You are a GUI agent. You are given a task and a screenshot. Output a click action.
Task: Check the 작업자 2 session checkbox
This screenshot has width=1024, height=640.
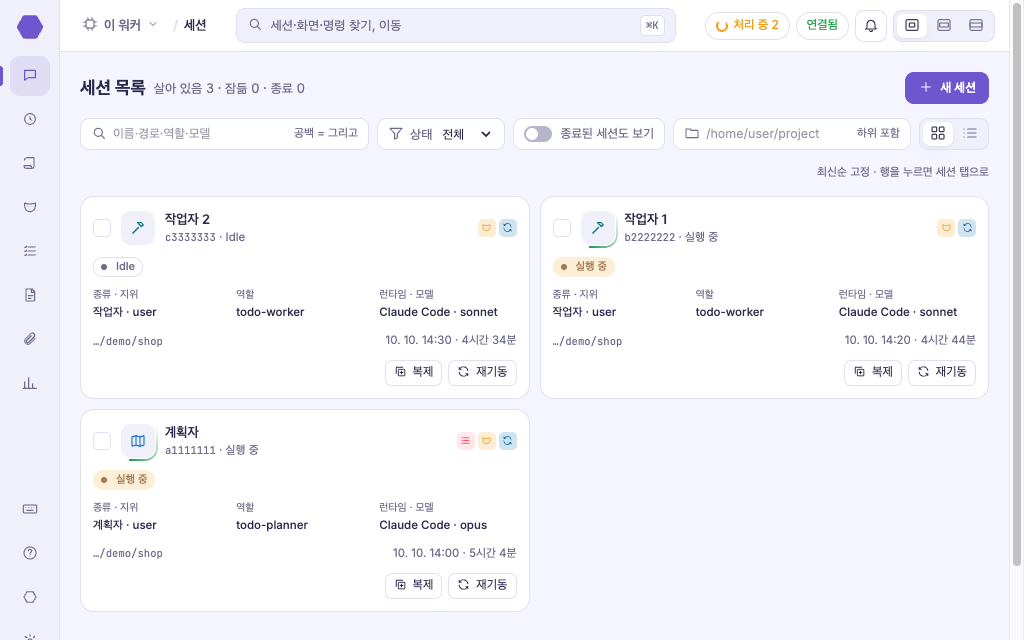tap(102, 228)
